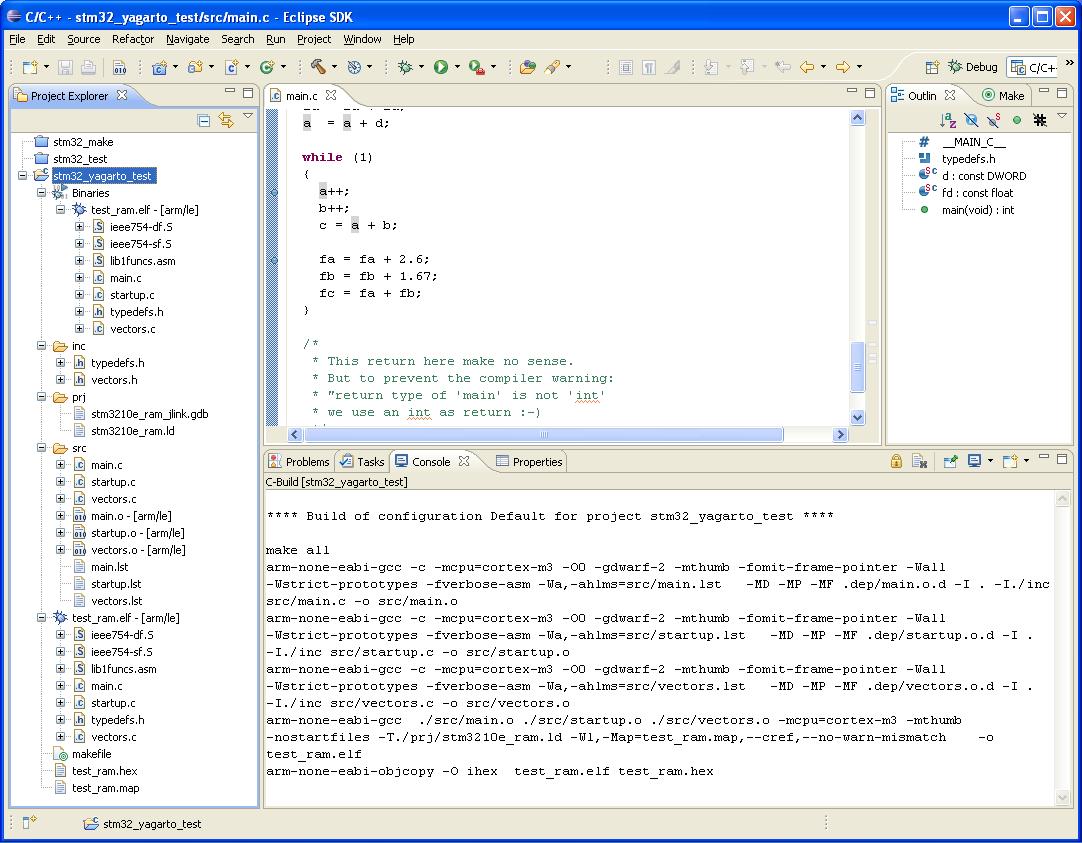Go forward with yellow right arrow

click(x=843, y=67)
